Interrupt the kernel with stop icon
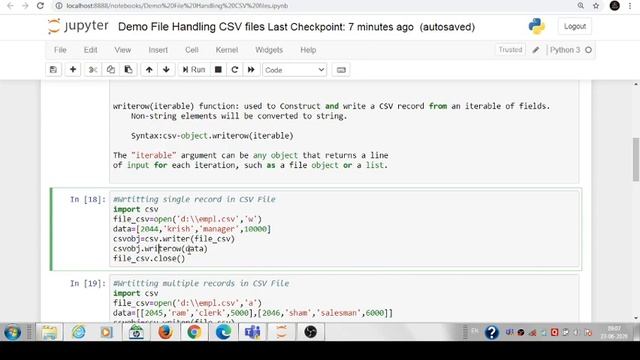This screenshot has width=640, height=360. coord(218,70)
